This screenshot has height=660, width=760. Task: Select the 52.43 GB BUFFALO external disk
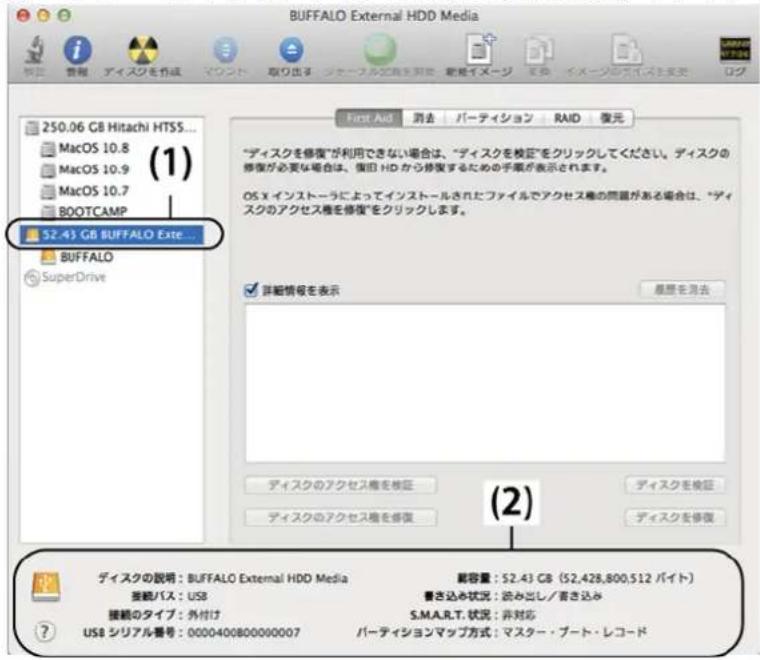[x=111, y=235]
